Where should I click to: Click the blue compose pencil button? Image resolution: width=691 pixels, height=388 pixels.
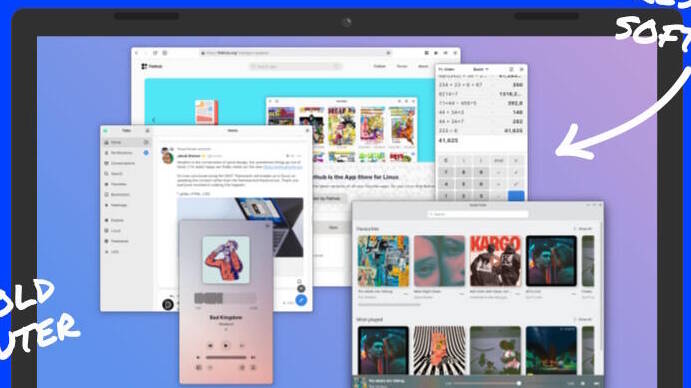pyautogui.click(x=301, y=300)
